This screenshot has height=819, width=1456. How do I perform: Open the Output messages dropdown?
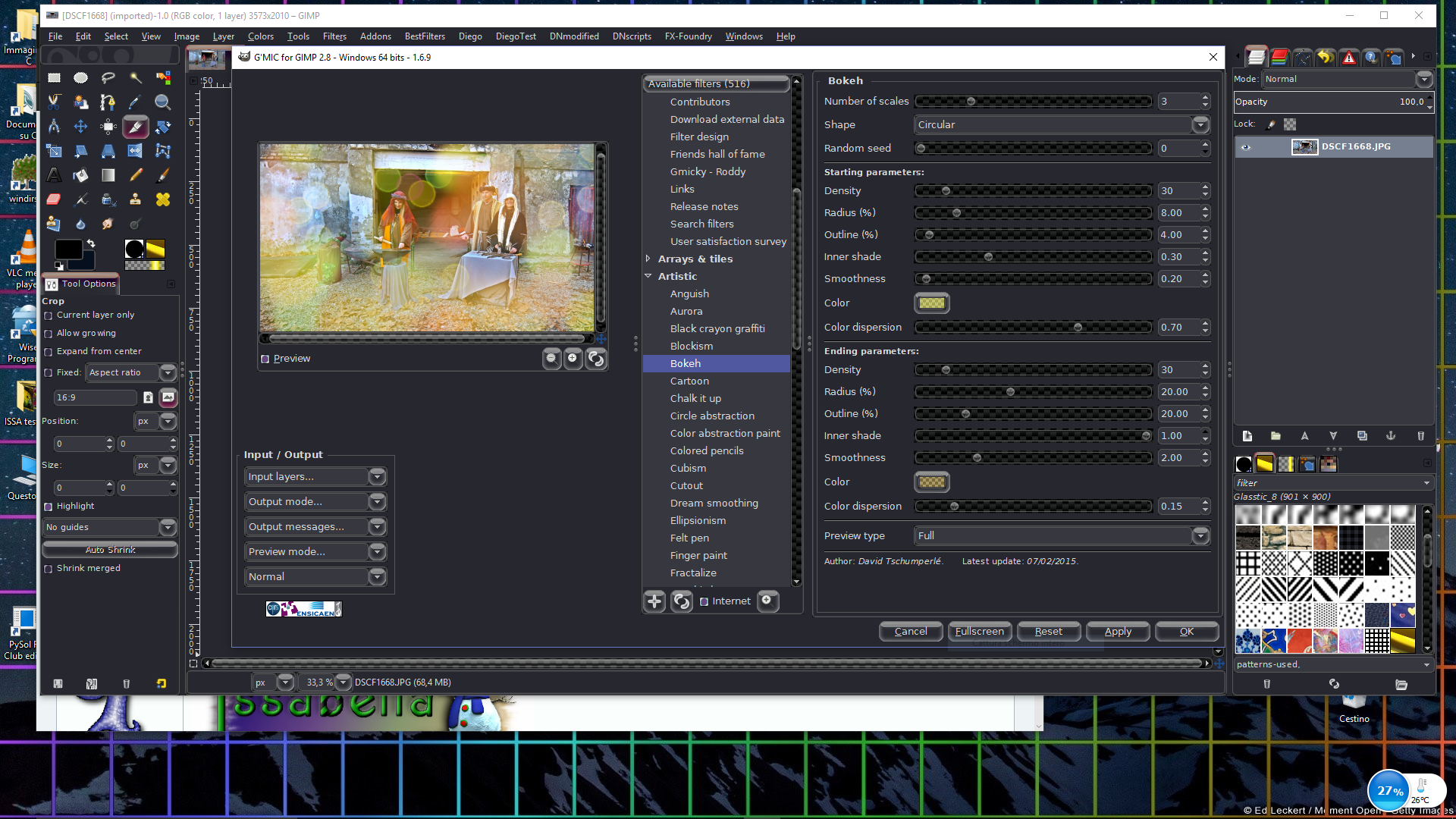(315, 526)
